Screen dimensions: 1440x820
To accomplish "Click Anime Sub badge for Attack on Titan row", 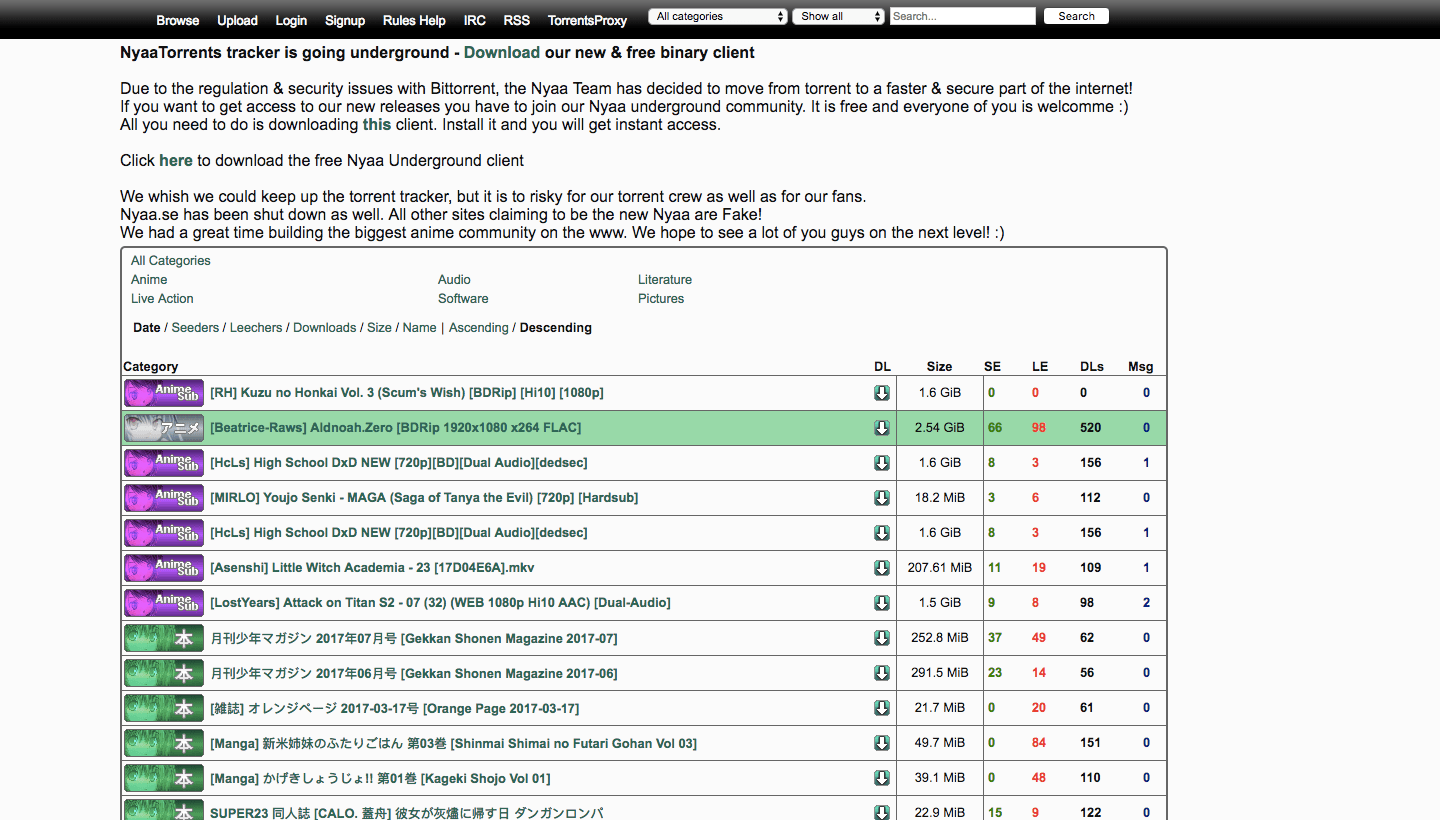I will tap(164, 603).
